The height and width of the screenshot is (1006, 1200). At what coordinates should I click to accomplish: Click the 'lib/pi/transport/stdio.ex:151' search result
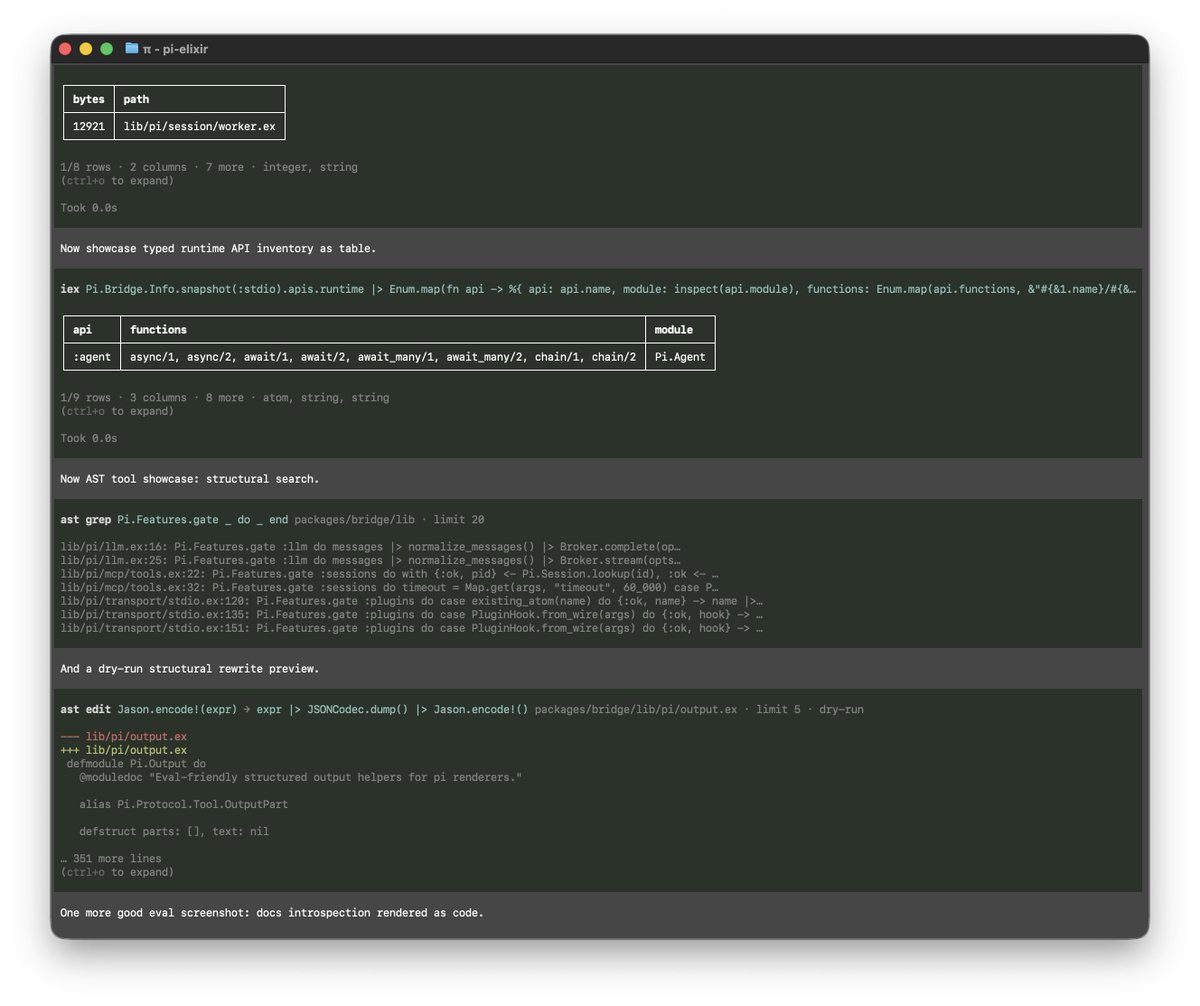tap(412, 628)
